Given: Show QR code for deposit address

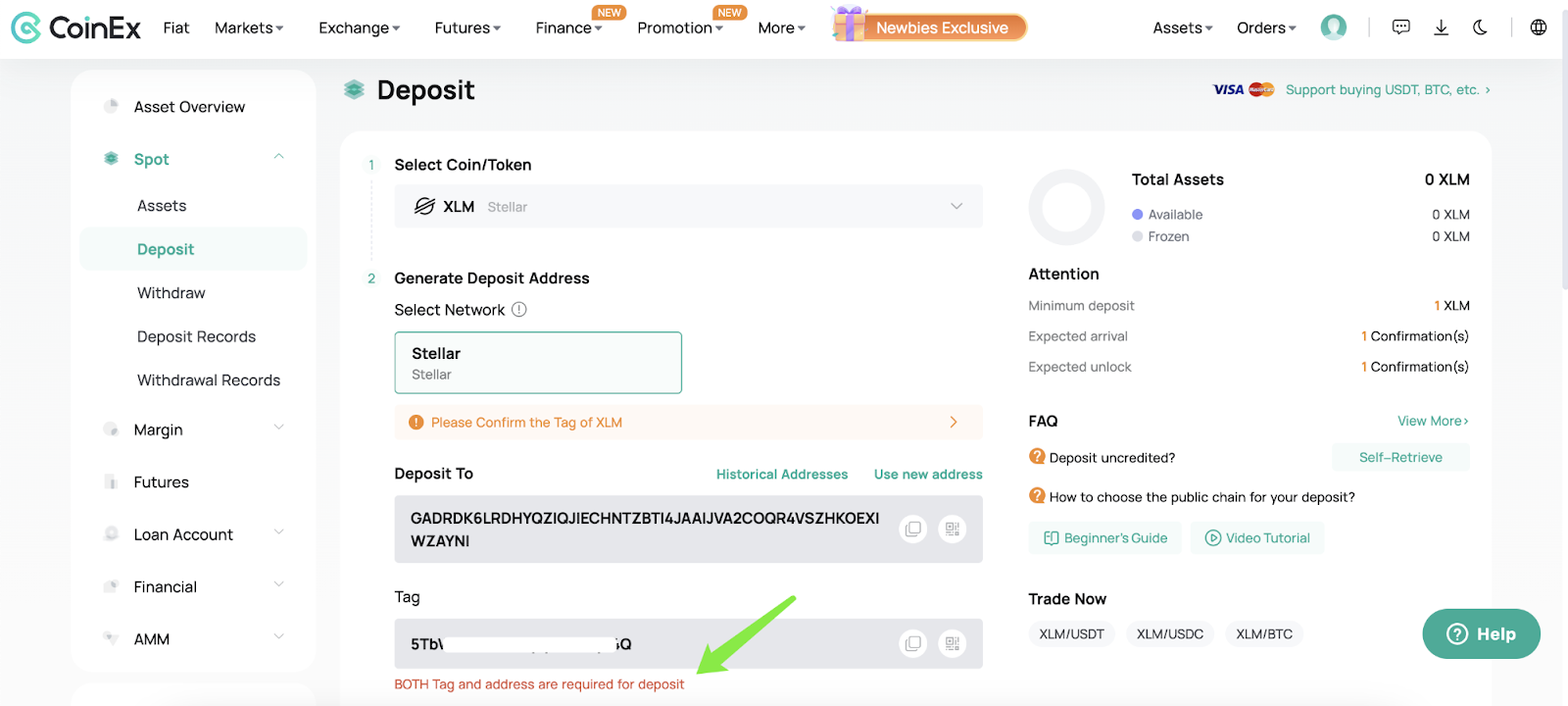Looking at the screenshot, I should point(953,529).
